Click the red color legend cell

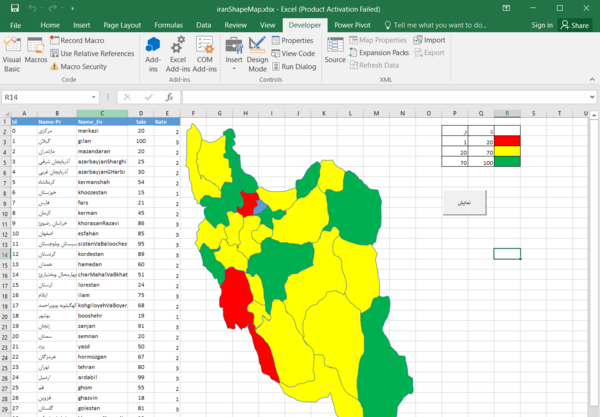coord(507,141)
